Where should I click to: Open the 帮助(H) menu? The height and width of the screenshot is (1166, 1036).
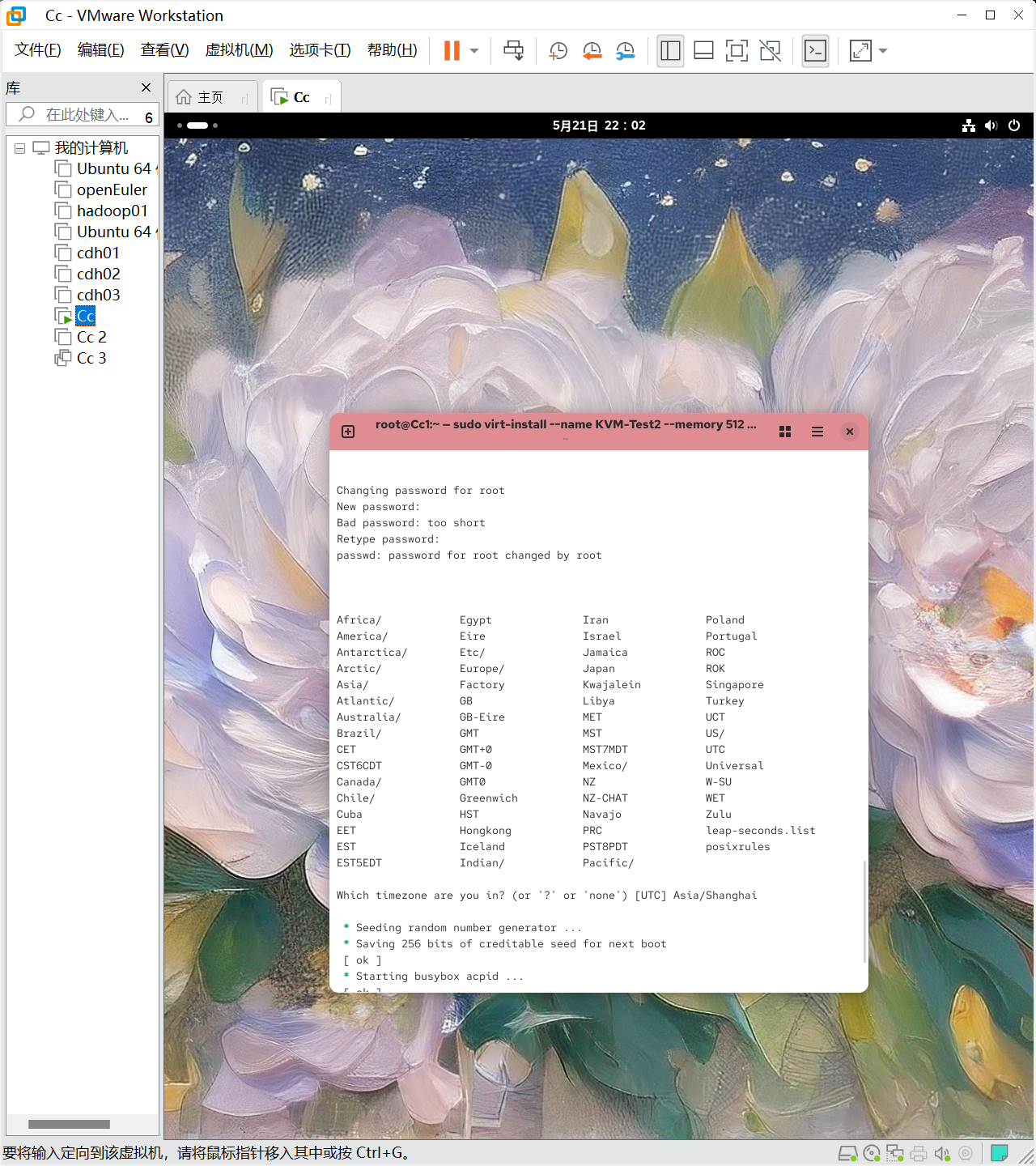coord(393,50)
